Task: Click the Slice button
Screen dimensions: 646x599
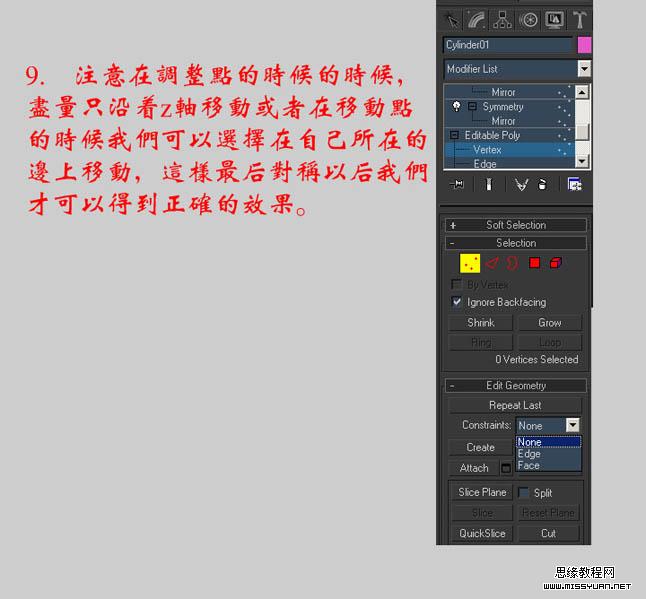Action: pyautogui.click(x=482, y=513)
